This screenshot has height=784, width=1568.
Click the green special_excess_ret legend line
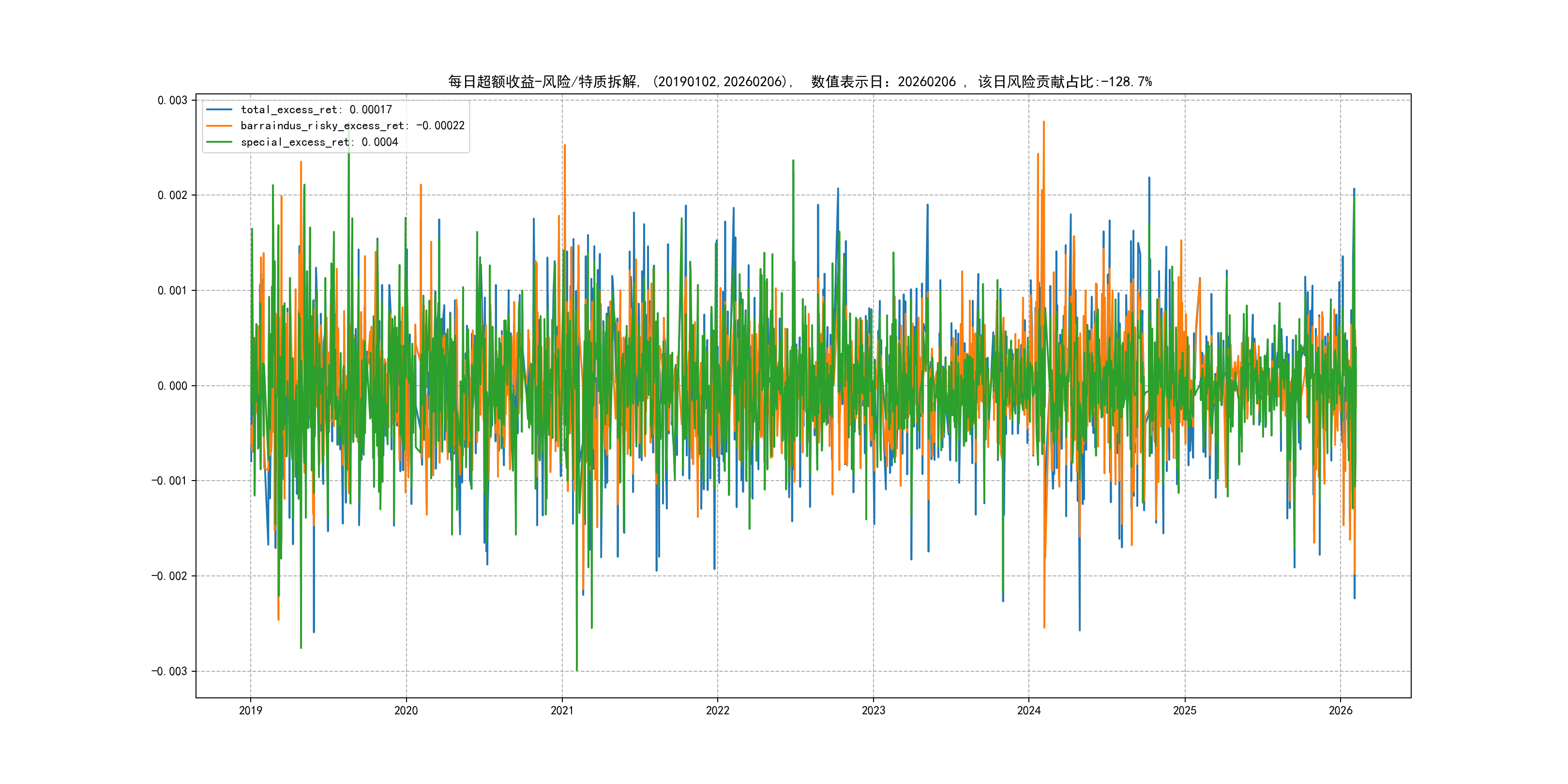point(219,142)
